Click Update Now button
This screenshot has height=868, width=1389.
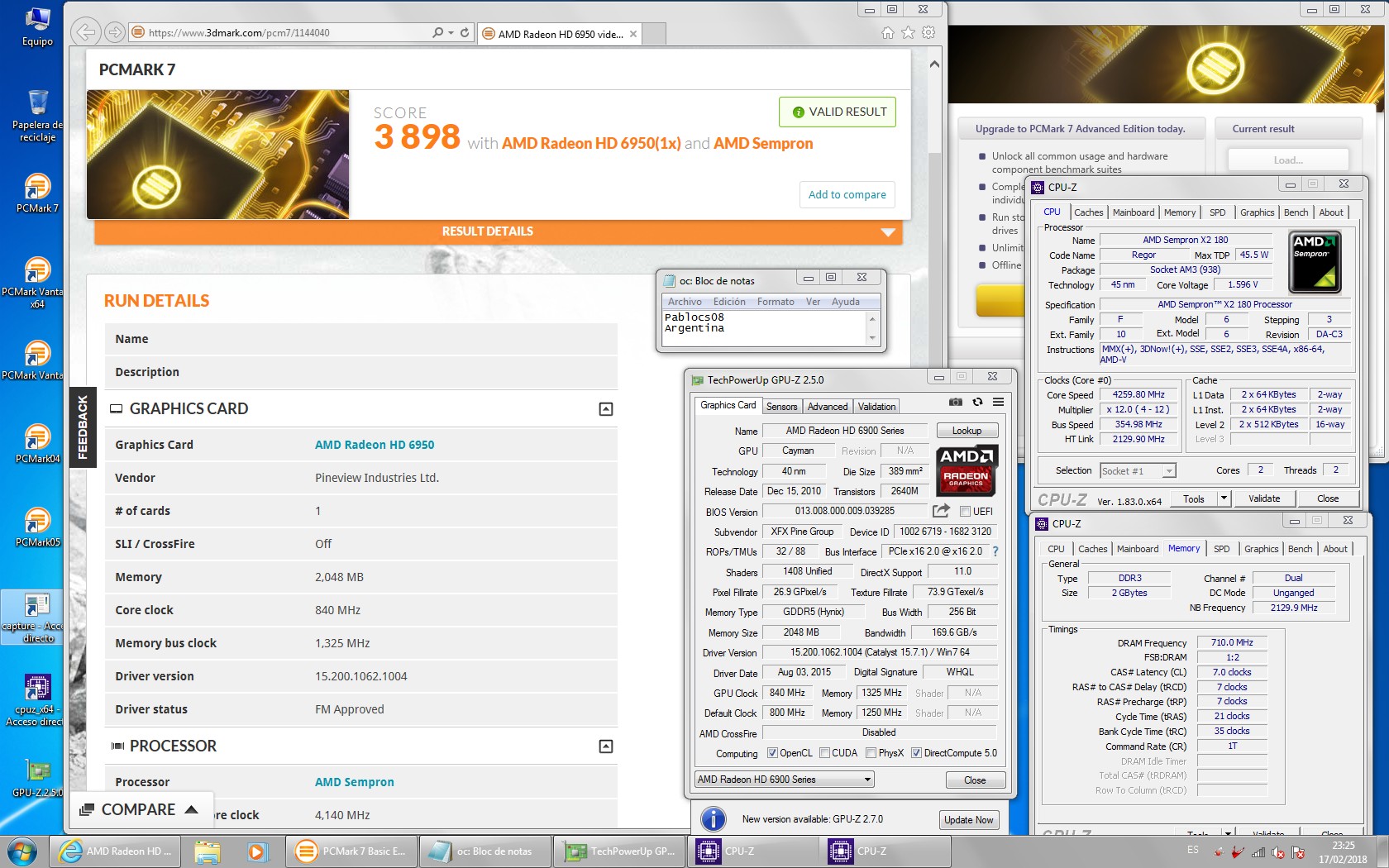[968, 820]
